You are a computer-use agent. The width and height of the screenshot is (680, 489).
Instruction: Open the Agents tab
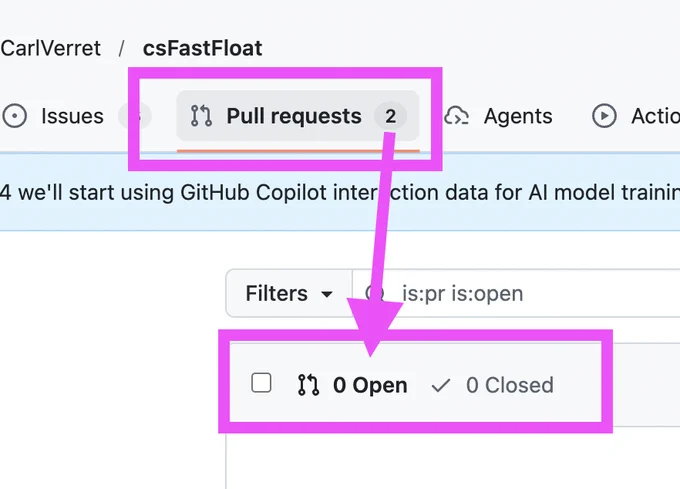pyautogui.click(x=498, y=116)
